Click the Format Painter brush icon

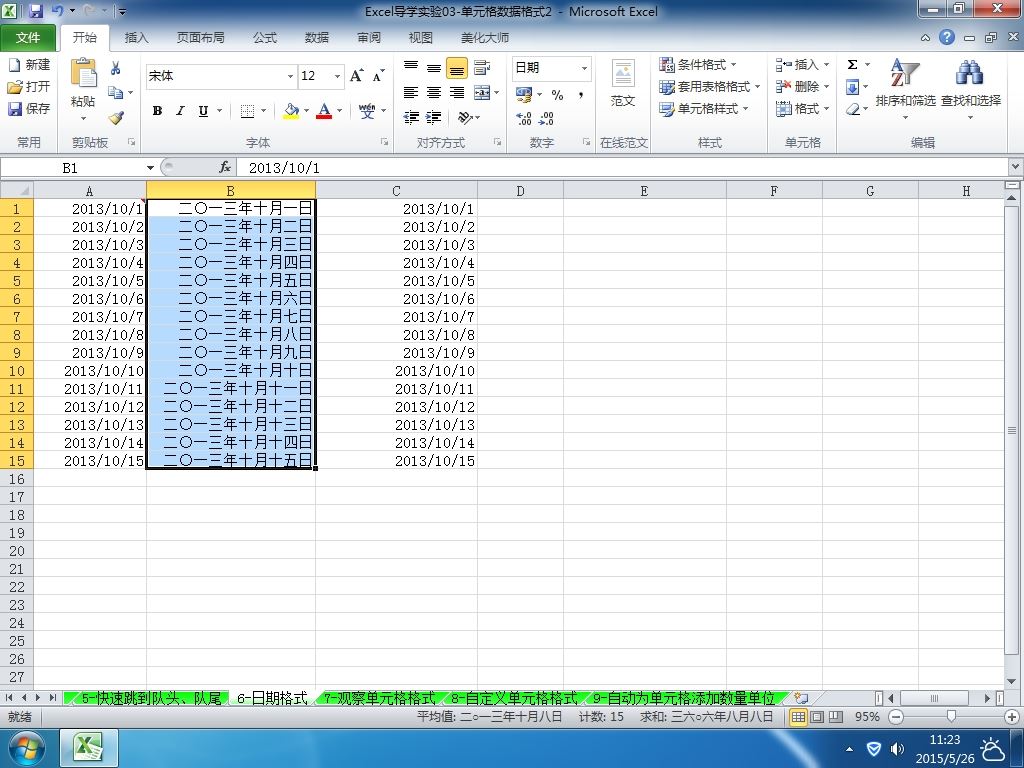pyautogui.click(x=116, y=118)
